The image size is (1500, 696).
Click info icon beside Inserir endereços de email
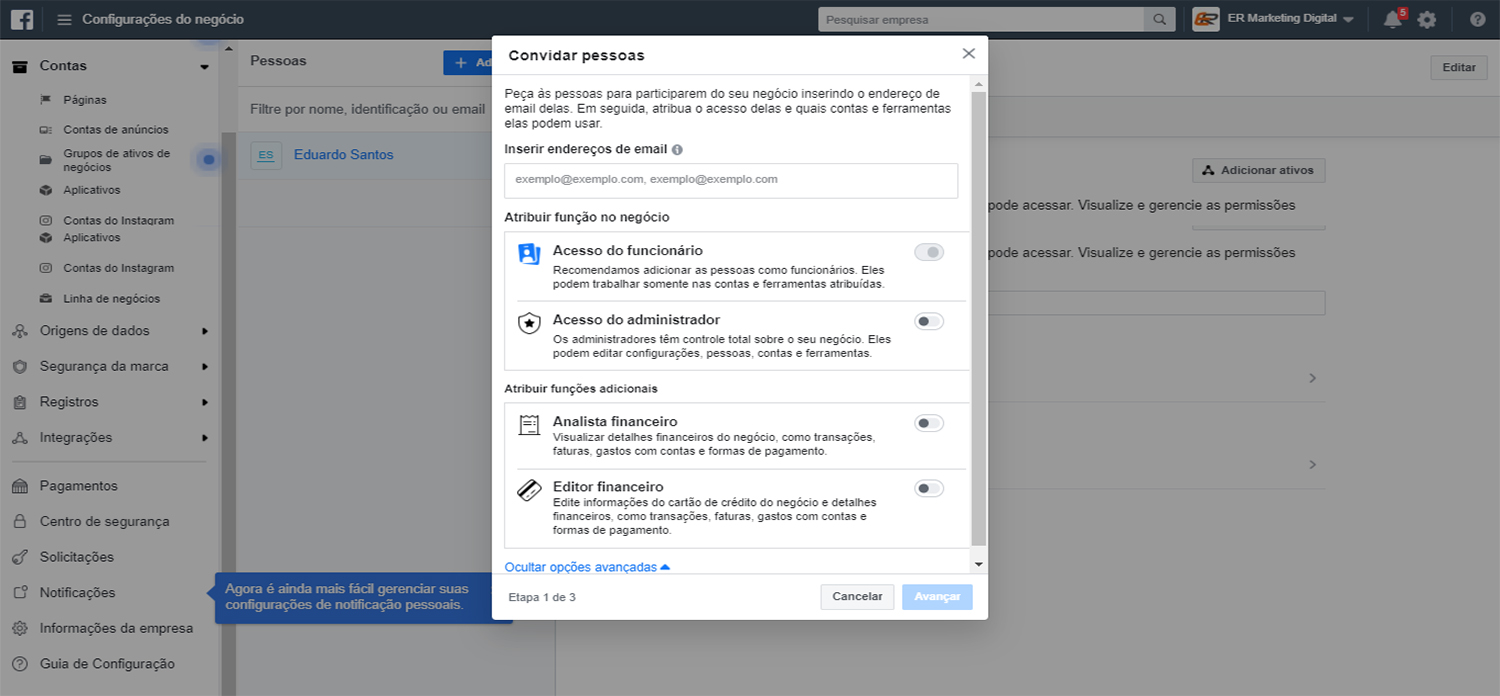click(677, 150)
